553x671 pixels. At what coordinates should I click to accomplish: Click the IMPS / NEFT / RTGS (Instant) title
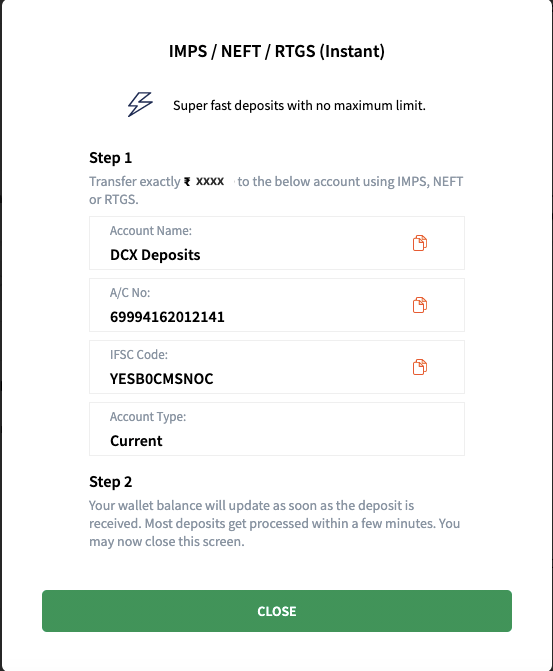pyautogui.click(x=277, y=51)
